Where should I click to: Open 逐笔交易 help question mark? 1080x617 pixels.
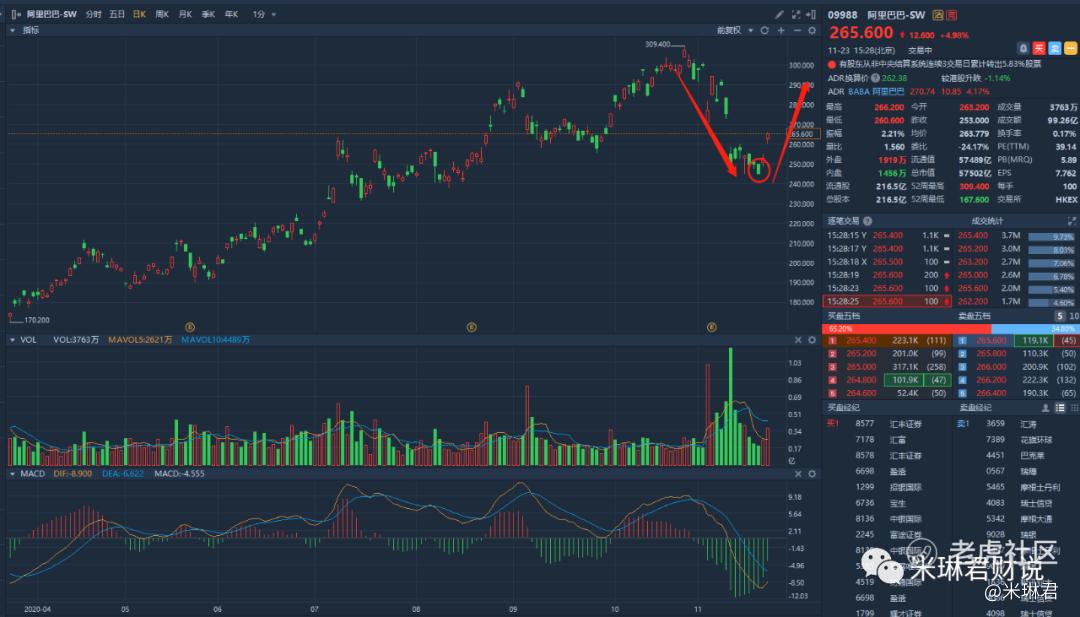867,221
